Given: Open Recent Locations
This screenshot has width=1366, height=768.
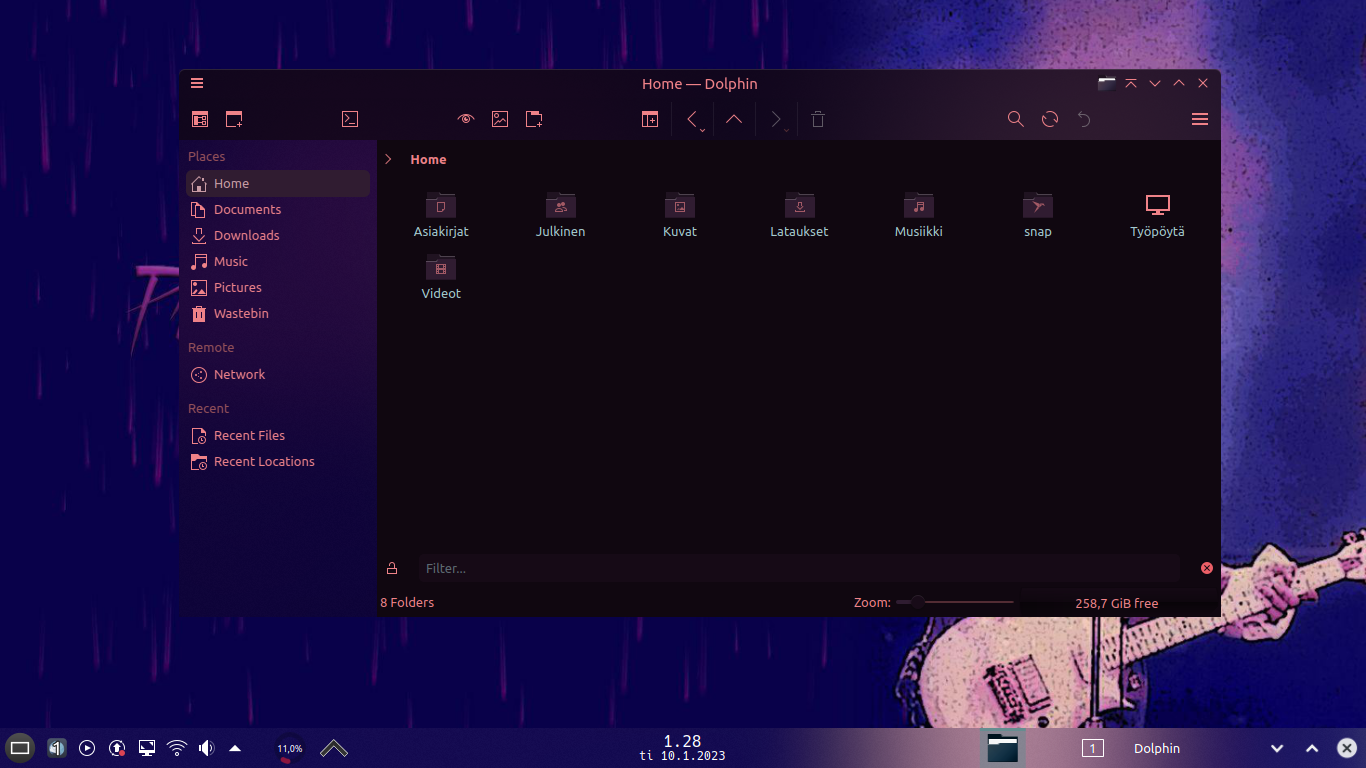Looking at the screenshot, I should click(278, 461).
